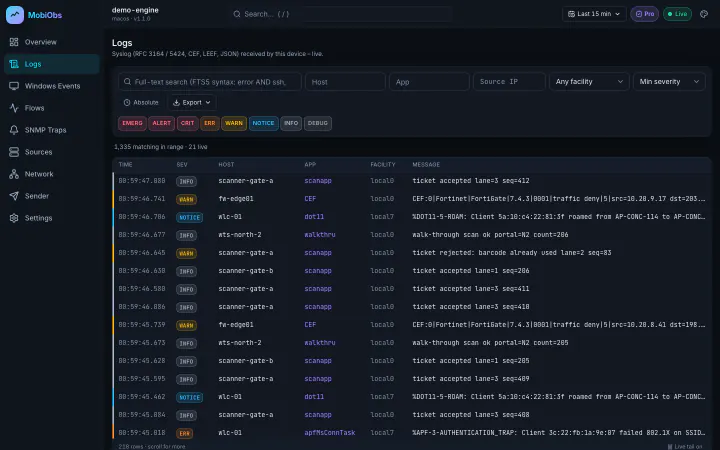
Task: Click message 'walk-through scan ok portal=N2 count=205'
Action: point(490,343)
